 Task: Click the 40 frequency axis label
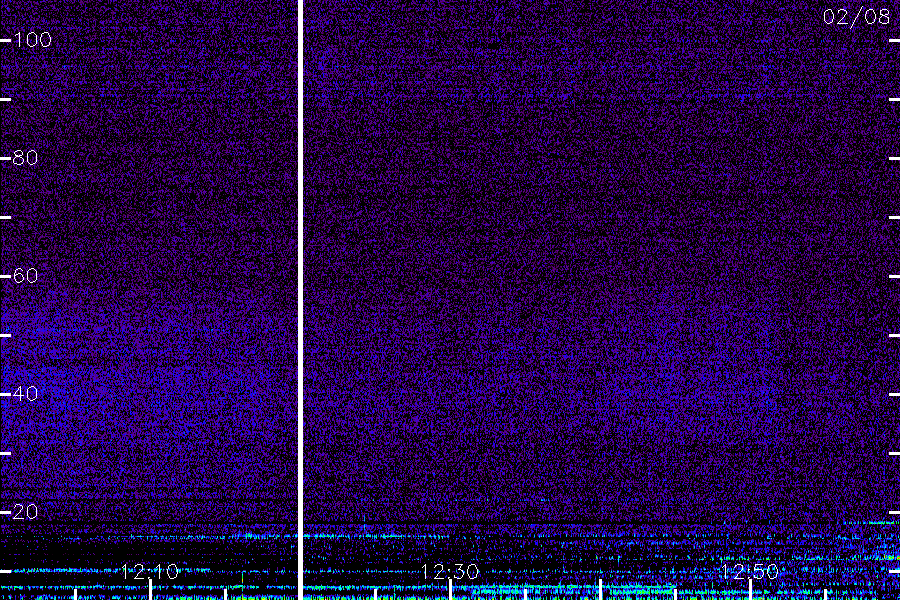click(x=25, y=394)
